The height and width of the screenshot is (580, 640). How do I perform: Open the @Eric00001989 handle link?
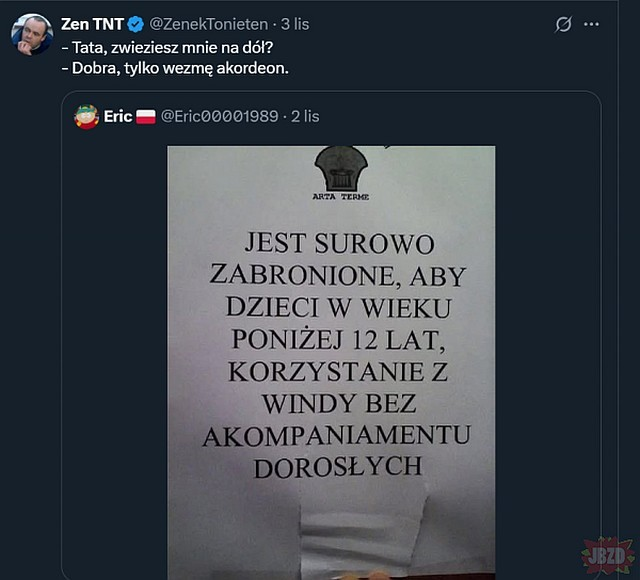[220, 117]
